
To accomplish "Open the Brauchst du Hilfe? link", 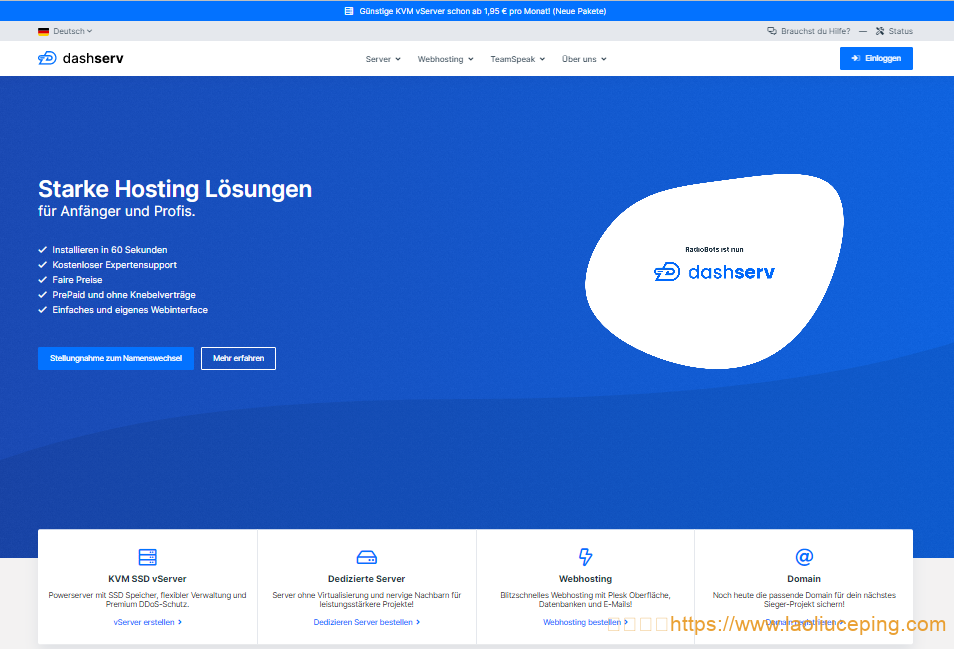I will (815, 31).
